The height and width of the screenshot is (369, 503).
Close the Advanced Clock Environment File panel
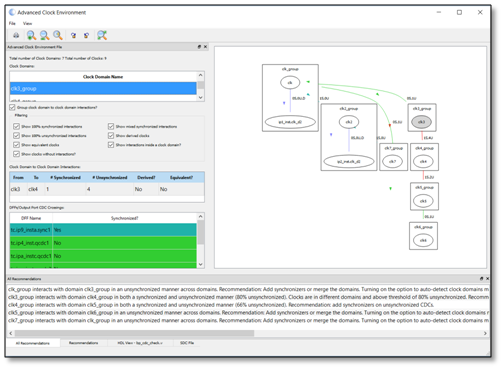[205, 47]
